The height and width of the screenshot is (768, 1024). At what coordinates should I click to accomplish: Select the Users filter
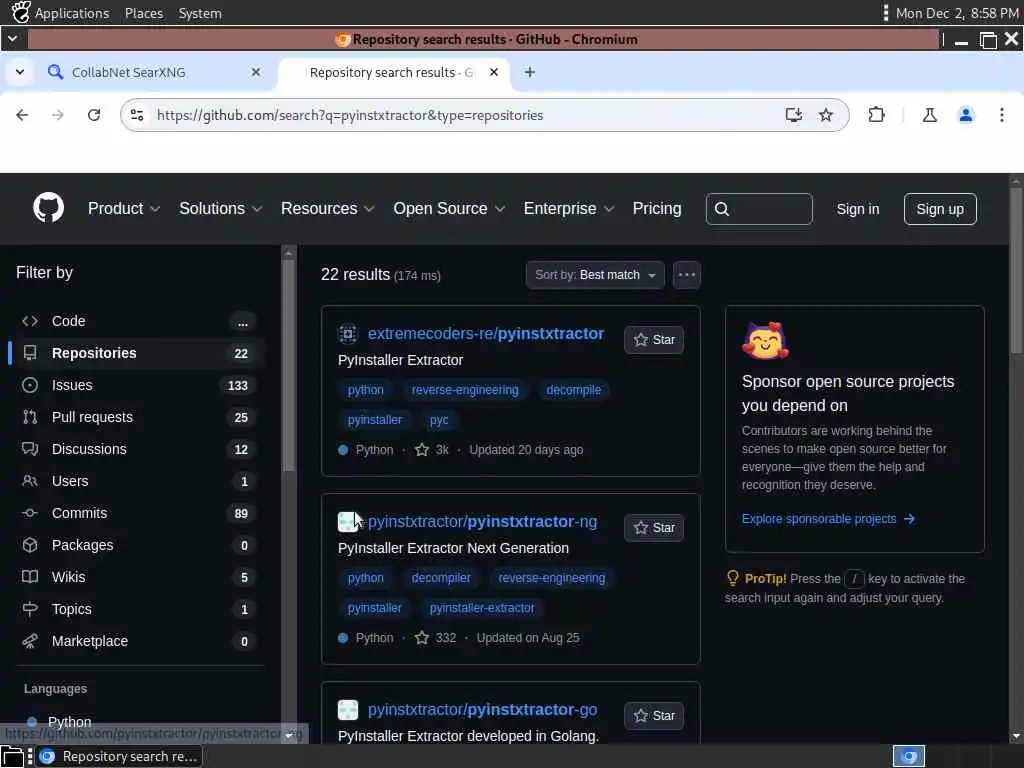[x=137, y=481]
